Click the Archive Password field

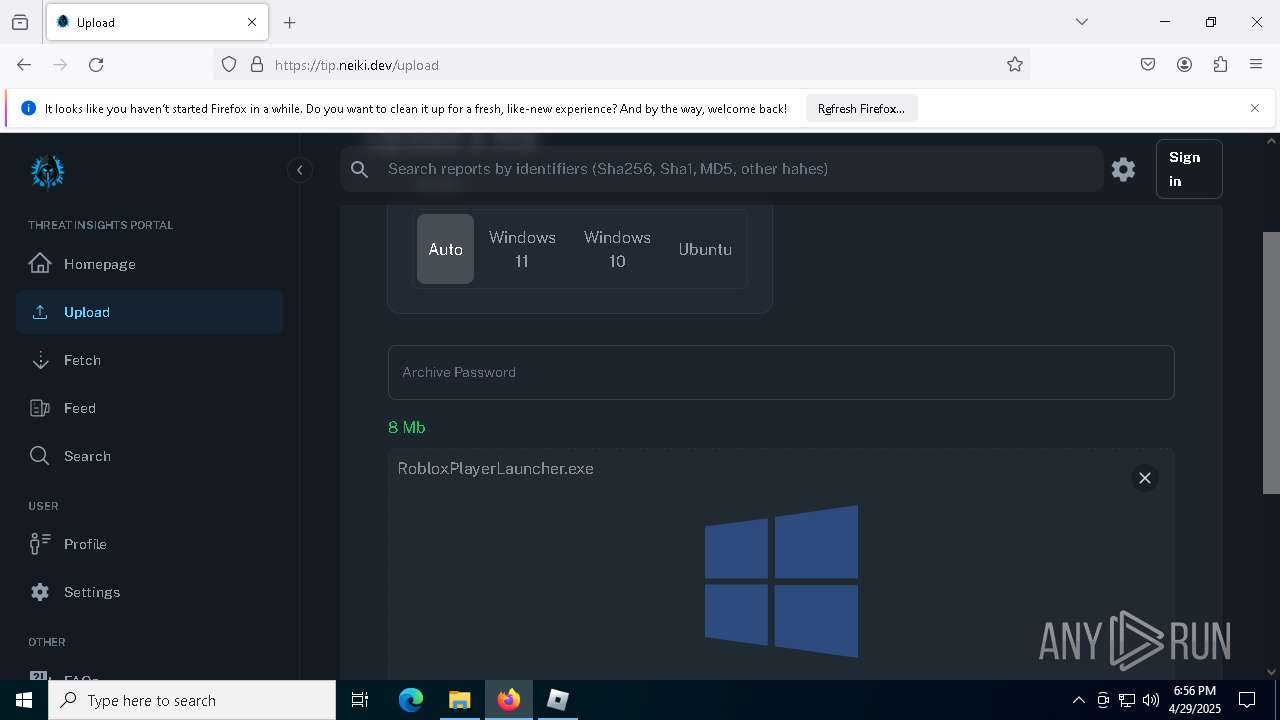point(781,372)
